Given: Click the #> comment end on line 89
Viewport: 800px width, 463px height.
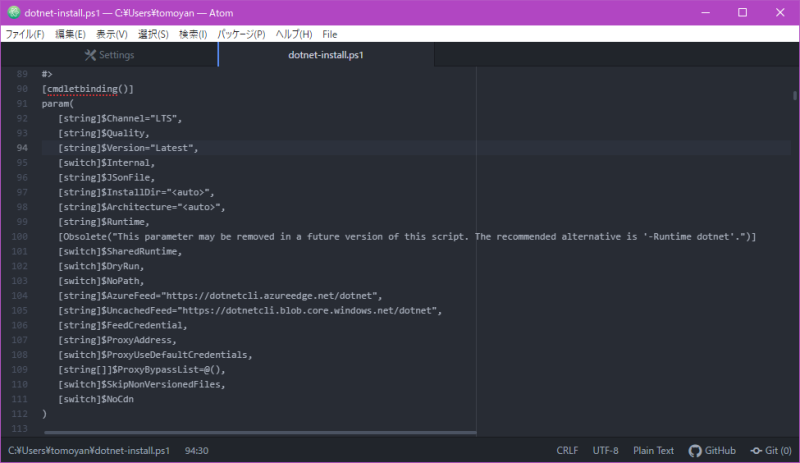Looking at the screenshot, I should pos(47,74).
